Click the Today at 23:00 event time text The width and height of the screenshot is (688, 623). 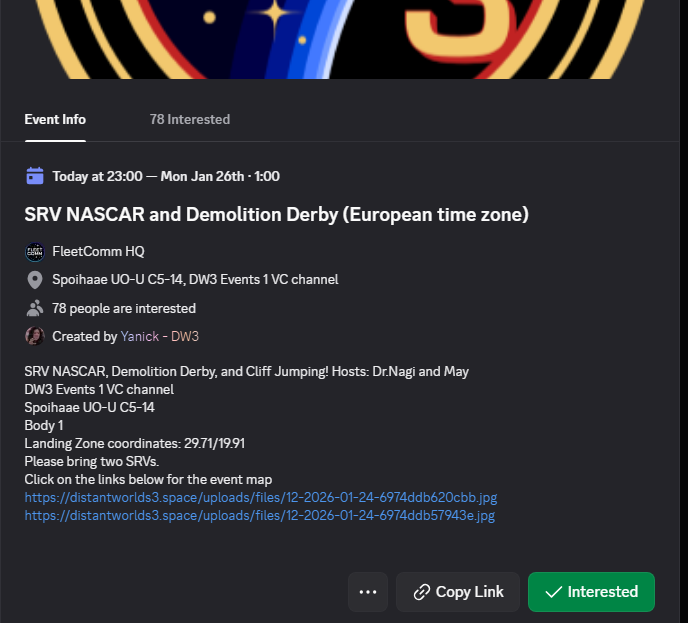pyautogui.click(x=166, y=176)
